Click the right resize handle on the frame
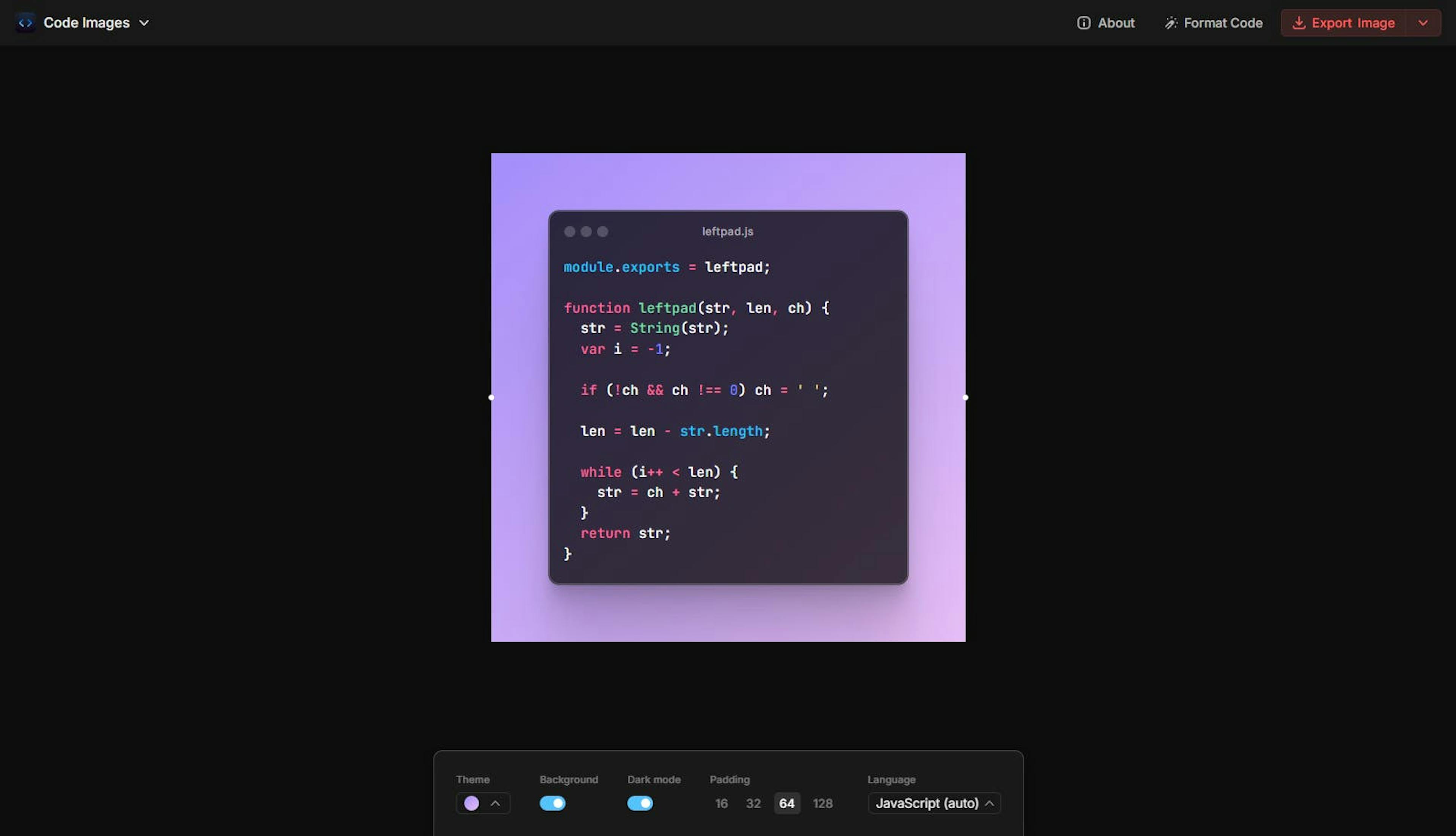 [965, 397]
